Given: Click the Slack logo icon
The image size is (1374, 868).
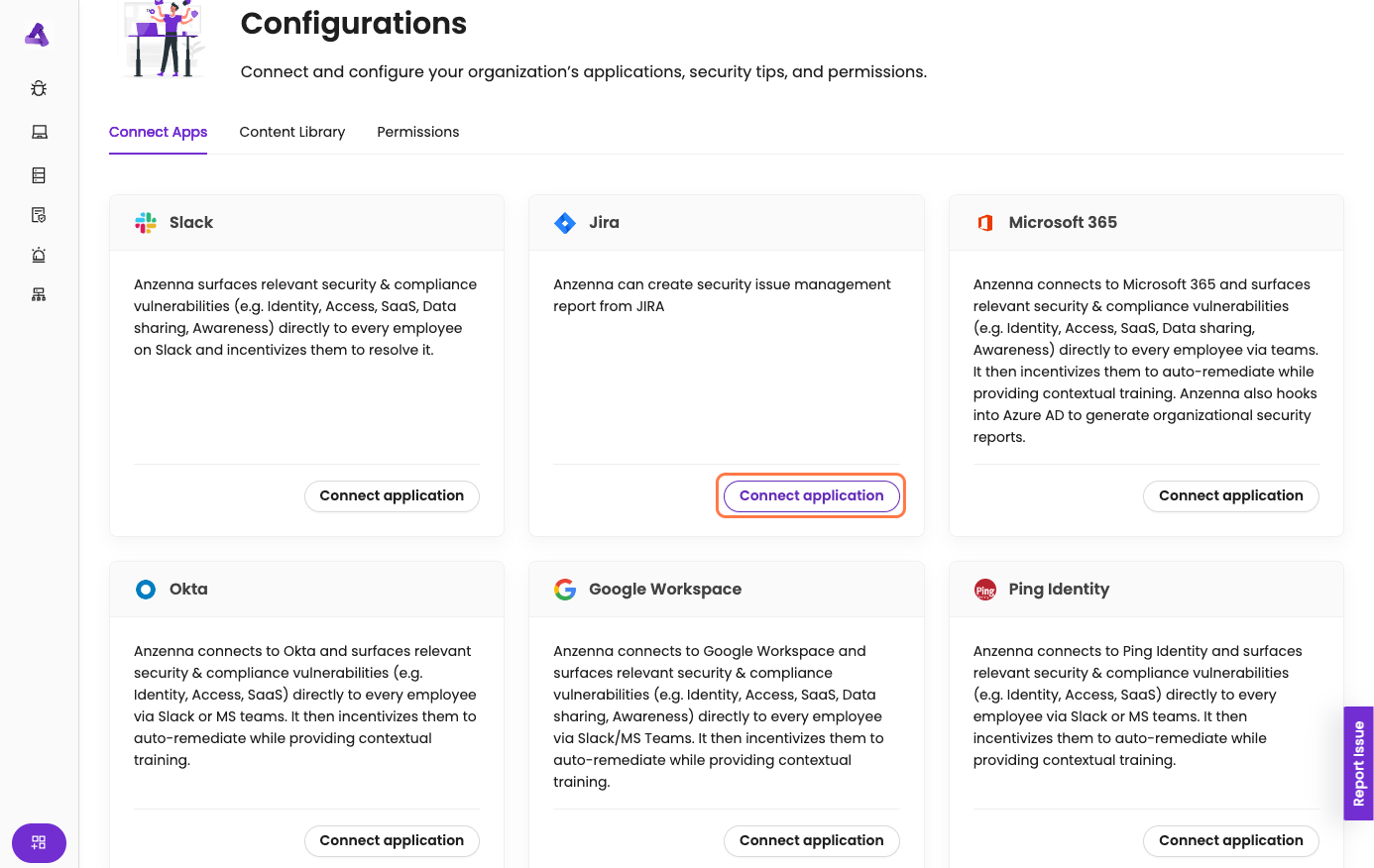Looking at the screenshot, I should click(146, 223).
